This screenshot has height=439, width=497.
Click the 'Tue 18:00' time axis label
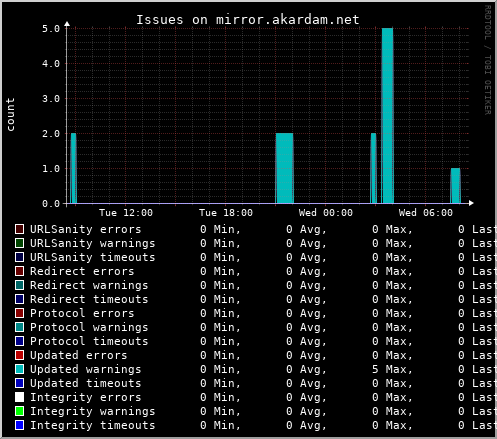click(226, 213)
